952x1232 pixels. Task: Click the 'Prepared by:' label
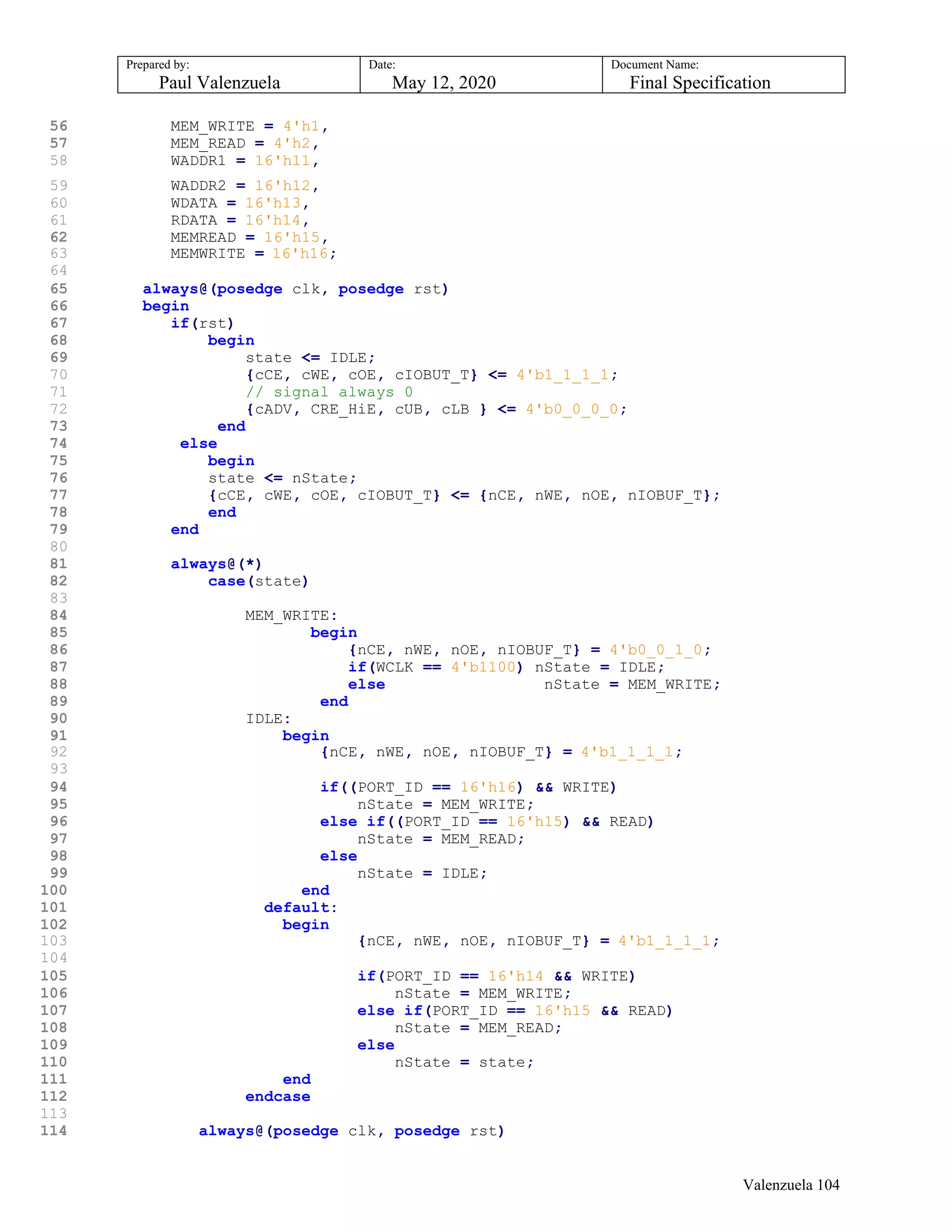(158, 64)
